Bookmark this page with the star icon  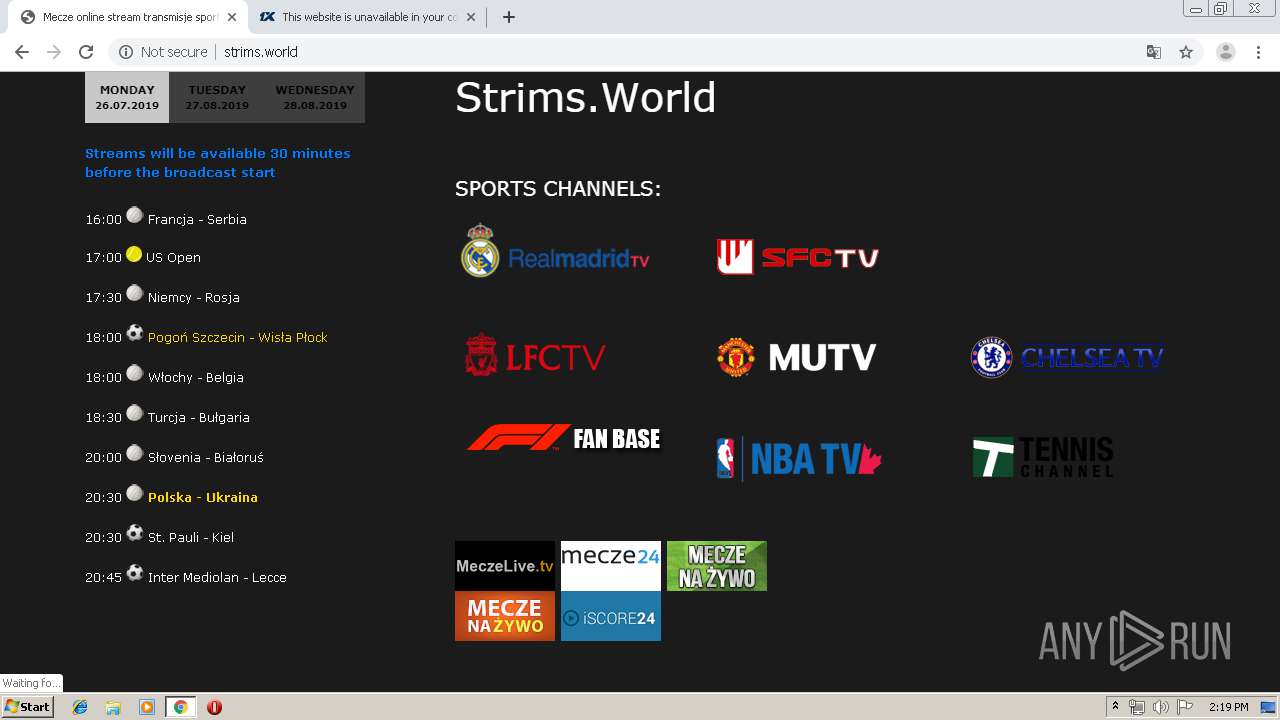point(1186,52)
